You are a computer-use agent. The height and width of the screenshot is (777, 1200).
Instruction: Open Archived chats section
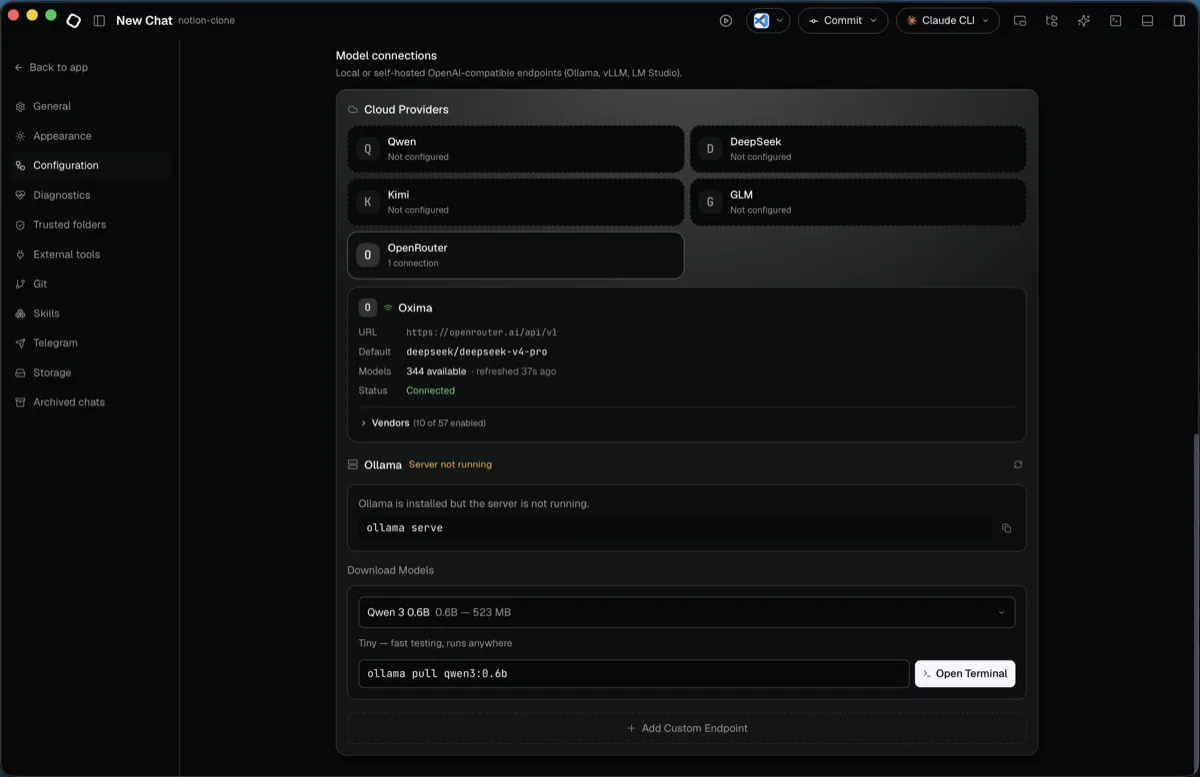88,402
